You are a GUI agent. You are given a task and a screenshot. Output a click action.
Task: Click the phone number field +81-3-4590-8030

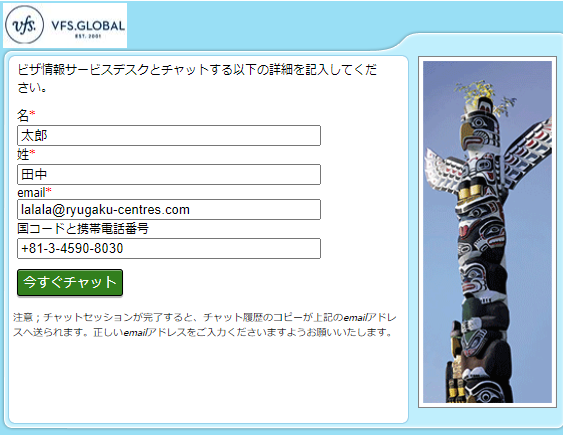[x=169, y=248]
